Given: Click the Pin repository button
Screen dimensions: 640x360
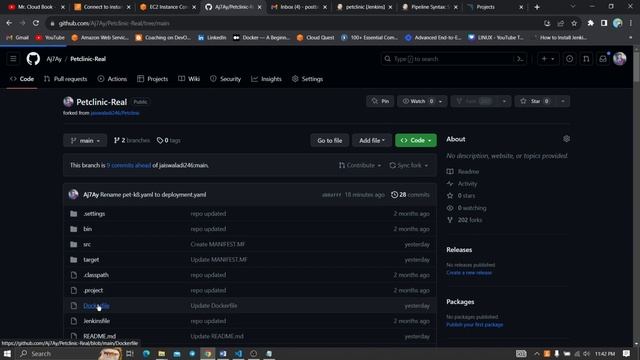Looking at the screenshot, I should click(380, 101).
